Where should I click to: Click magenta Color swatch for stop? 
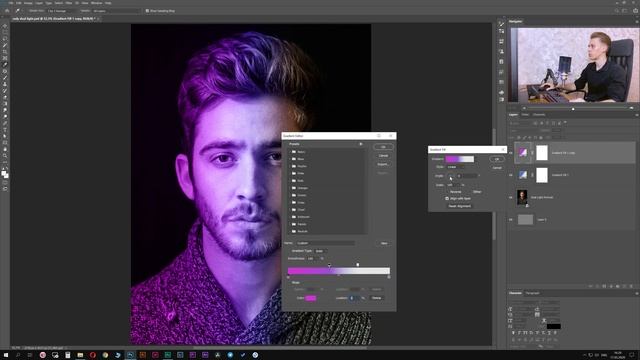pyautogui.click(x=311, y=298)
